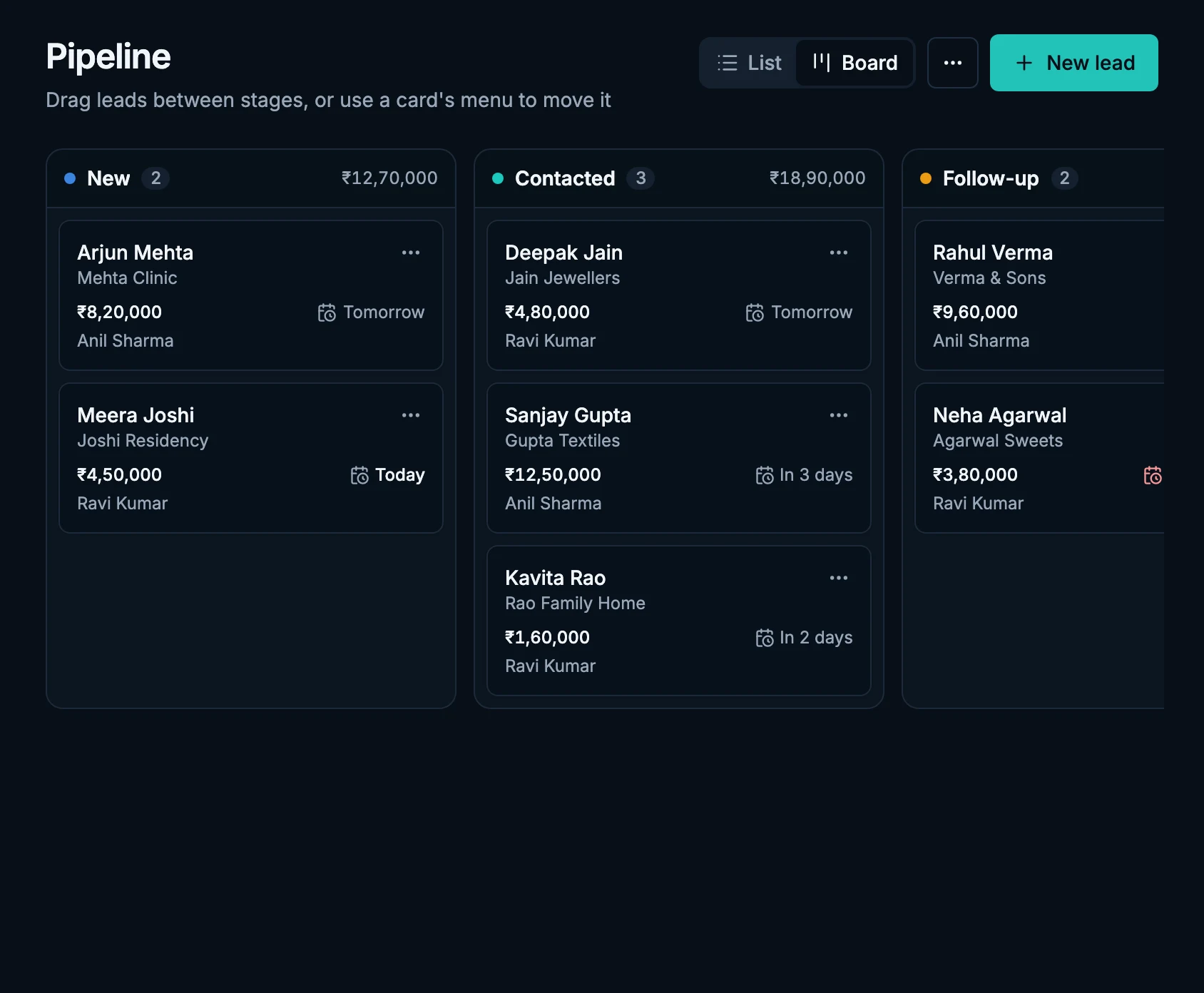Open the Deepak Jain lead card
Image resolution: width=1204 pixels, height=993 pixels.
(x=679, y=295)
